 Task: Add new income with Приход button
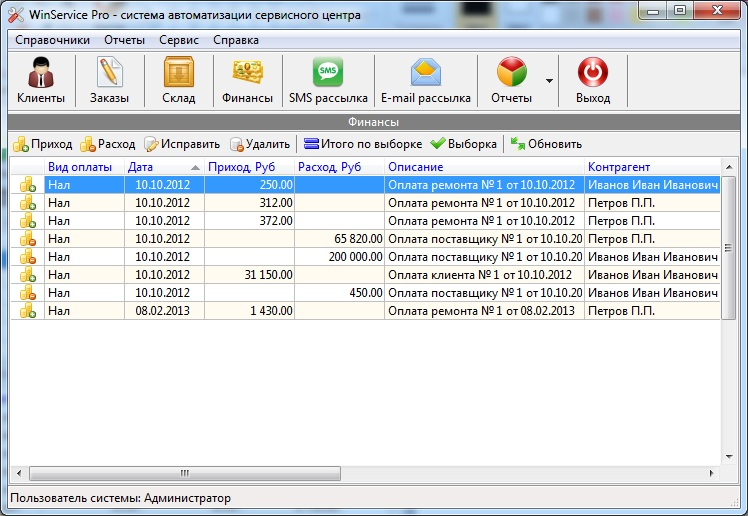[43, 144]
